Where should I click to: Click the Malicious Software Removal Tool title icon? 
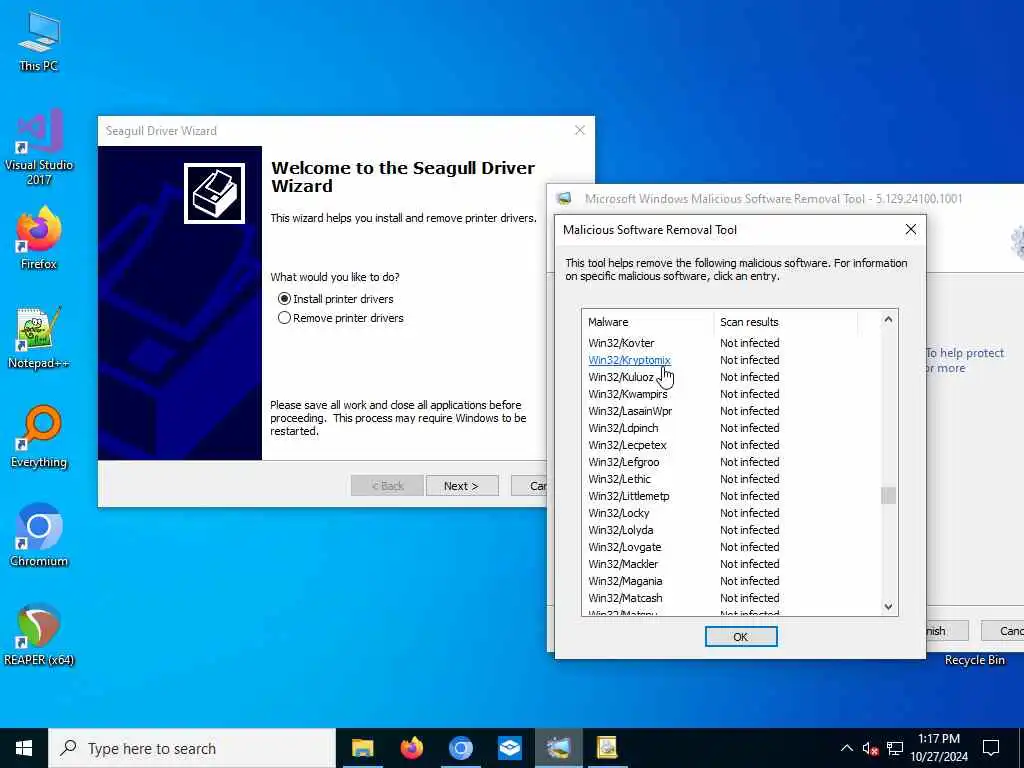point(564,199)
